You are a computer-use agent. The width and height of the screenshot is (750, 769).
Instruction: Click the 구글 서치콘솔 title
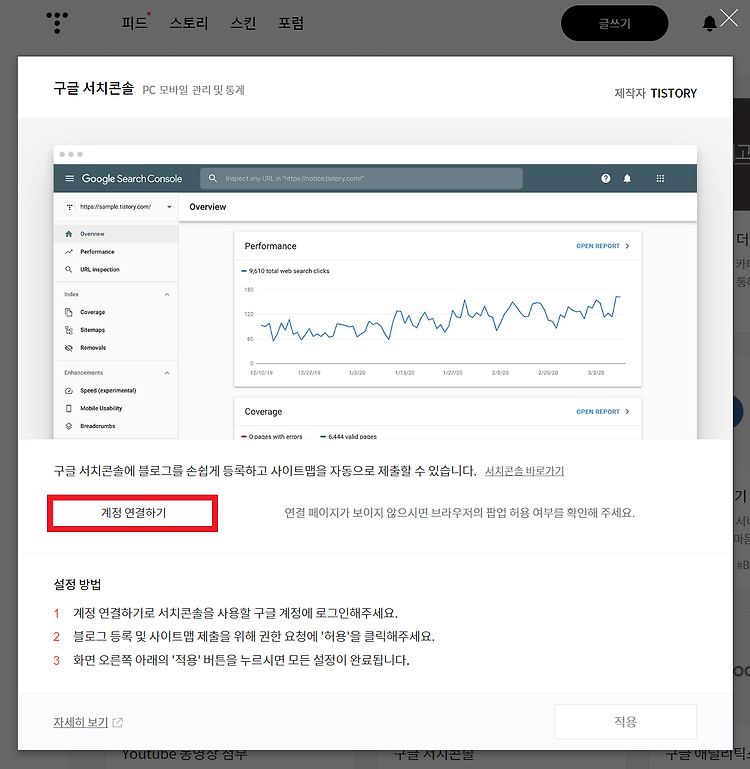(94, 88)
